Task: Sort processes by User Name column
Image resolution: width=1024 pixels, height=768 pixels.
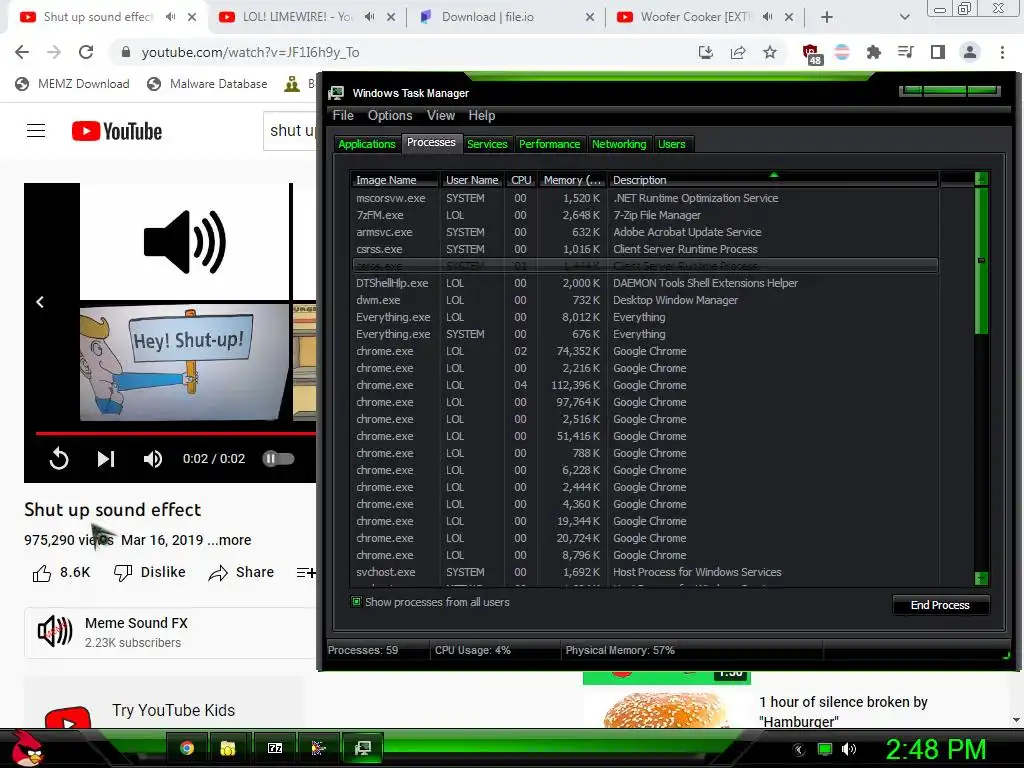Action: pyautogui.click(x=472, y=180)
